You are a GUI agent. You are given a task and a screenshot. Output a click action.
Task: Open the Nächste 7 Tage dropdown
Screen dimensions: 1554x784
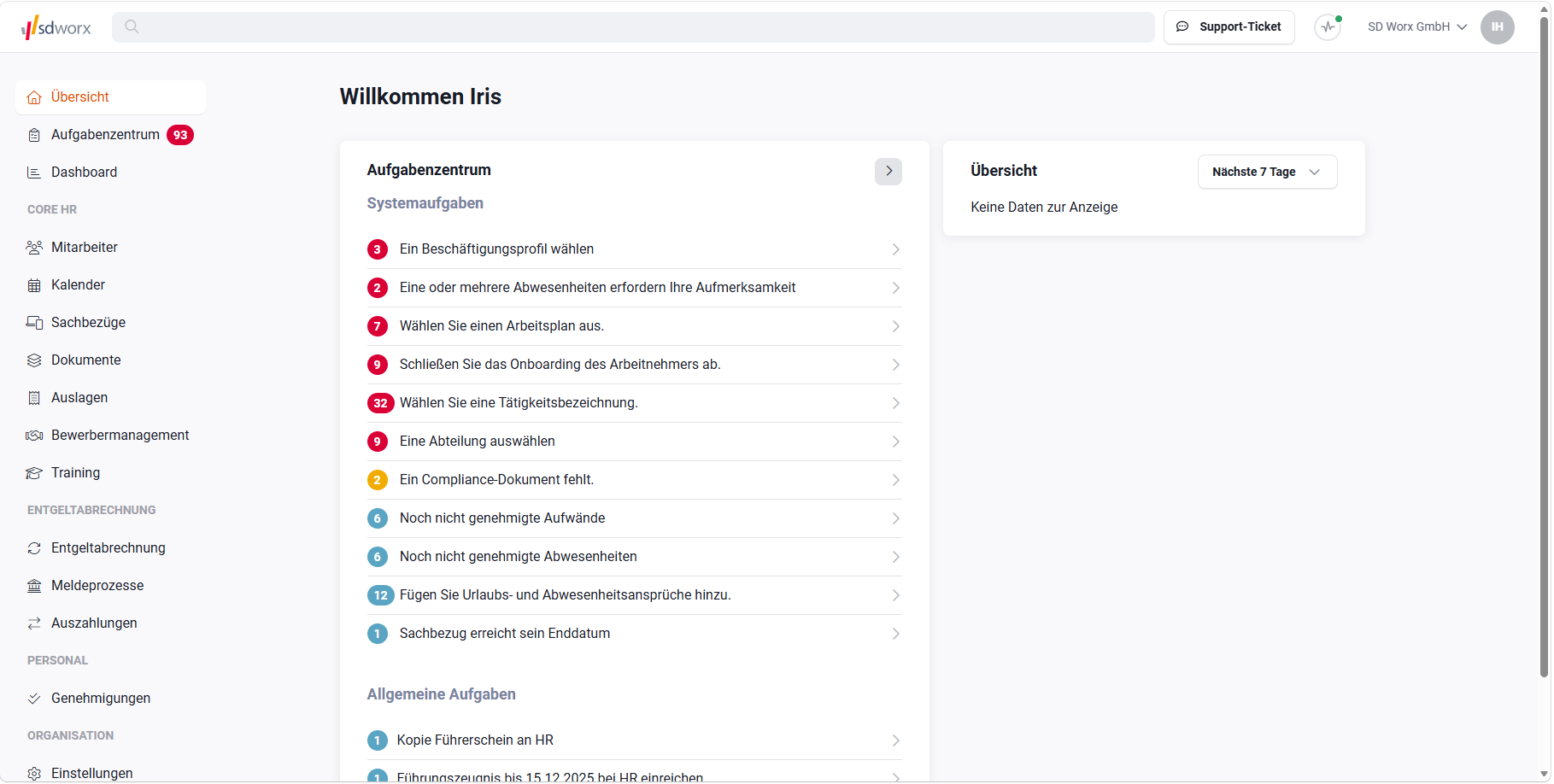pos(1267,172)
